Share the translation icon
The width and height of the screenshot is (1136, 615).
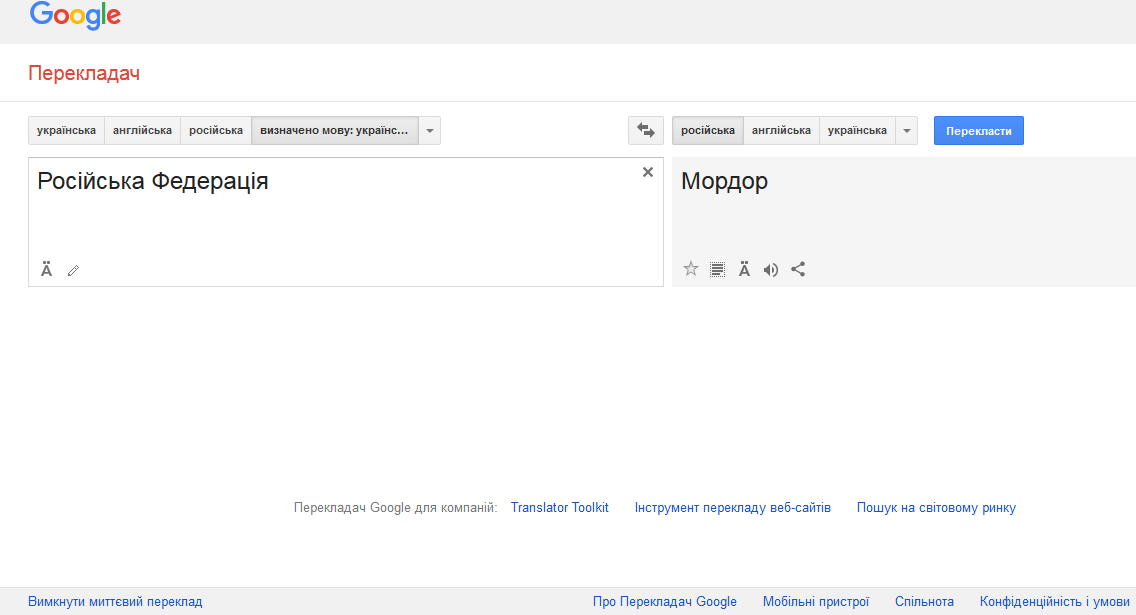[x=798, y=269]
